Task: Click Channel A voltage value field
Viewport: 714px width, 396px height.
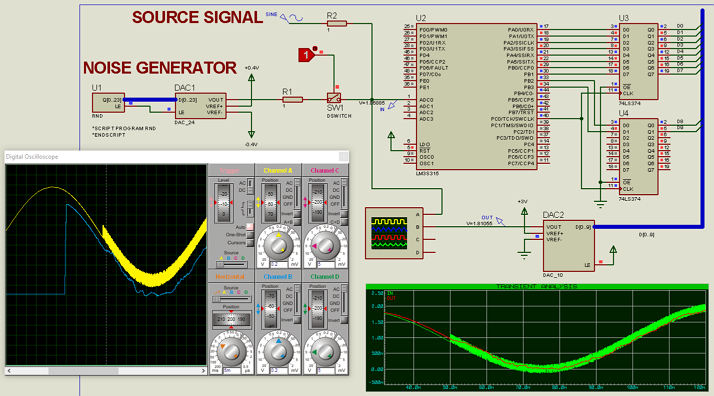Action: point(279,264)
